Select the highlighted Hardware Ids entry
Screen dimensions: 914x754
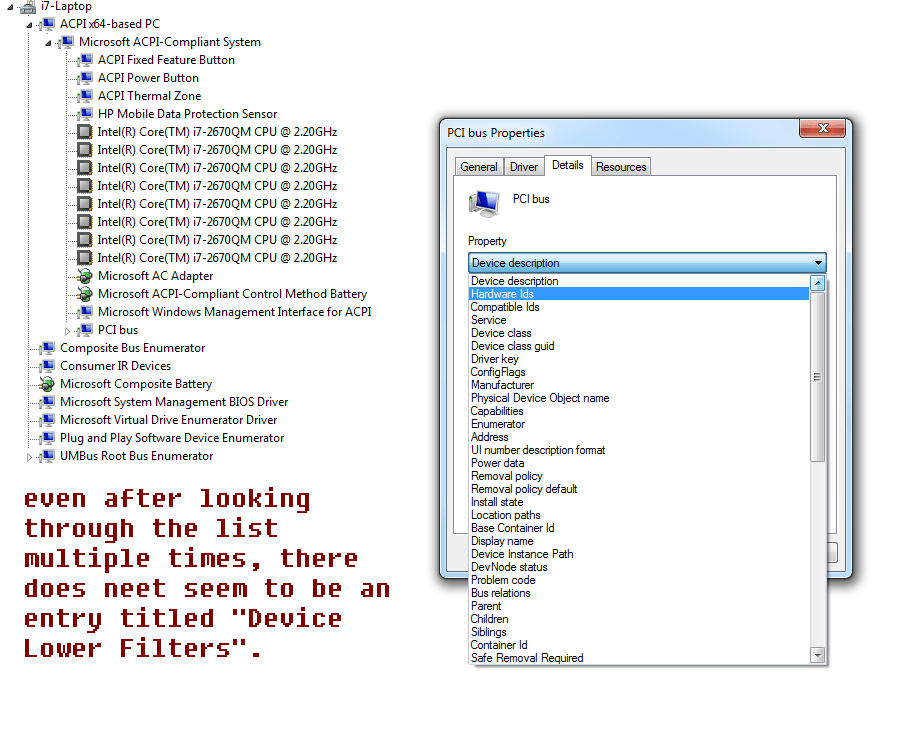(502, 294)
